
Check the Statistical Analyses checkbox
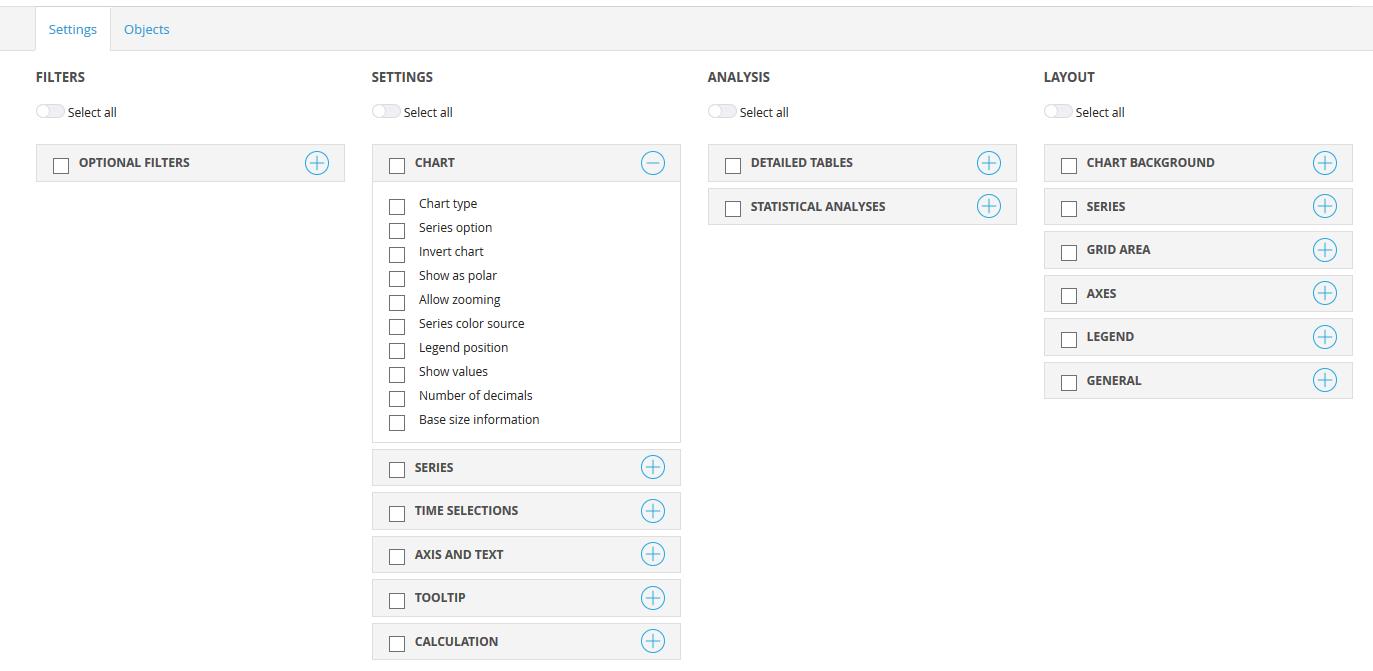733,208
